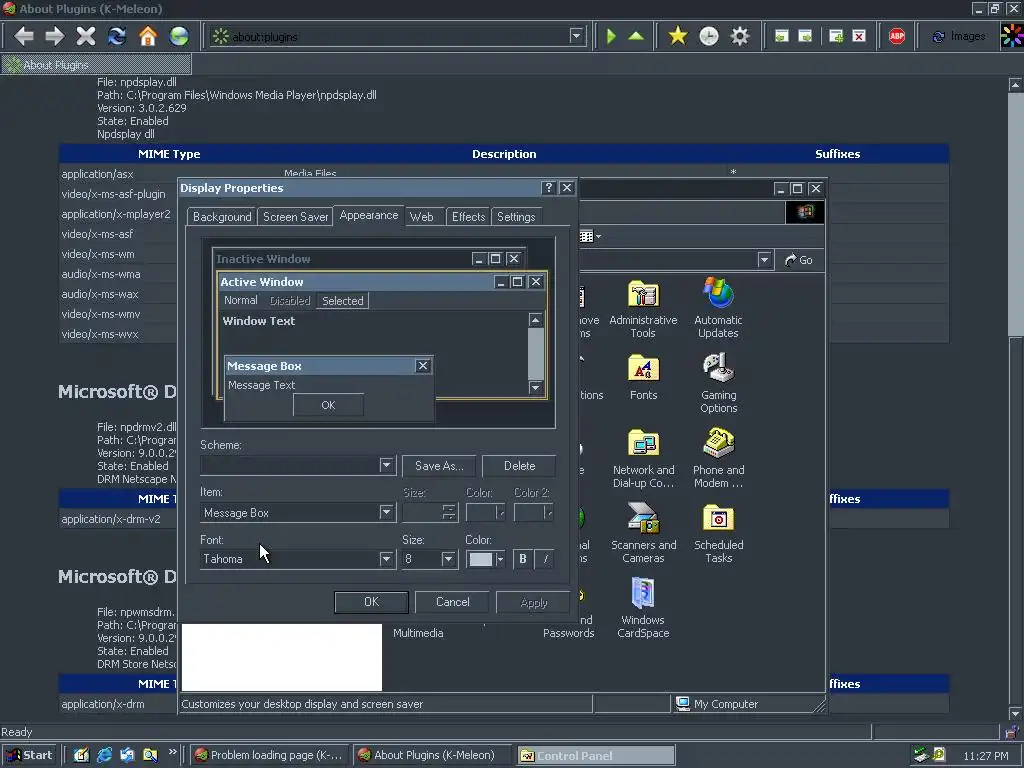
Task: Go to the Home page icon
Action: (x=148, y=36)
